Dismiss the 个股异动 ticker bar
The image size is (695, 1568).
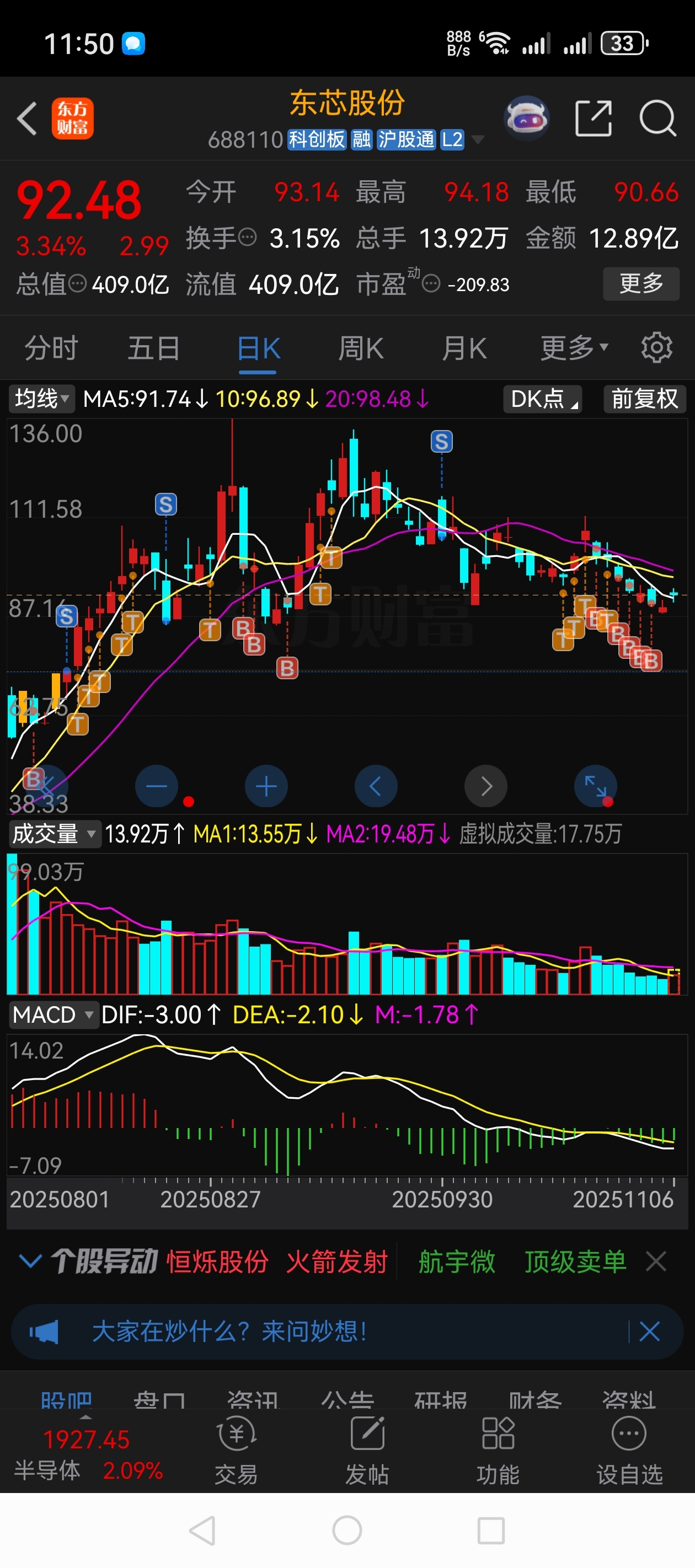pos(656,1261)
